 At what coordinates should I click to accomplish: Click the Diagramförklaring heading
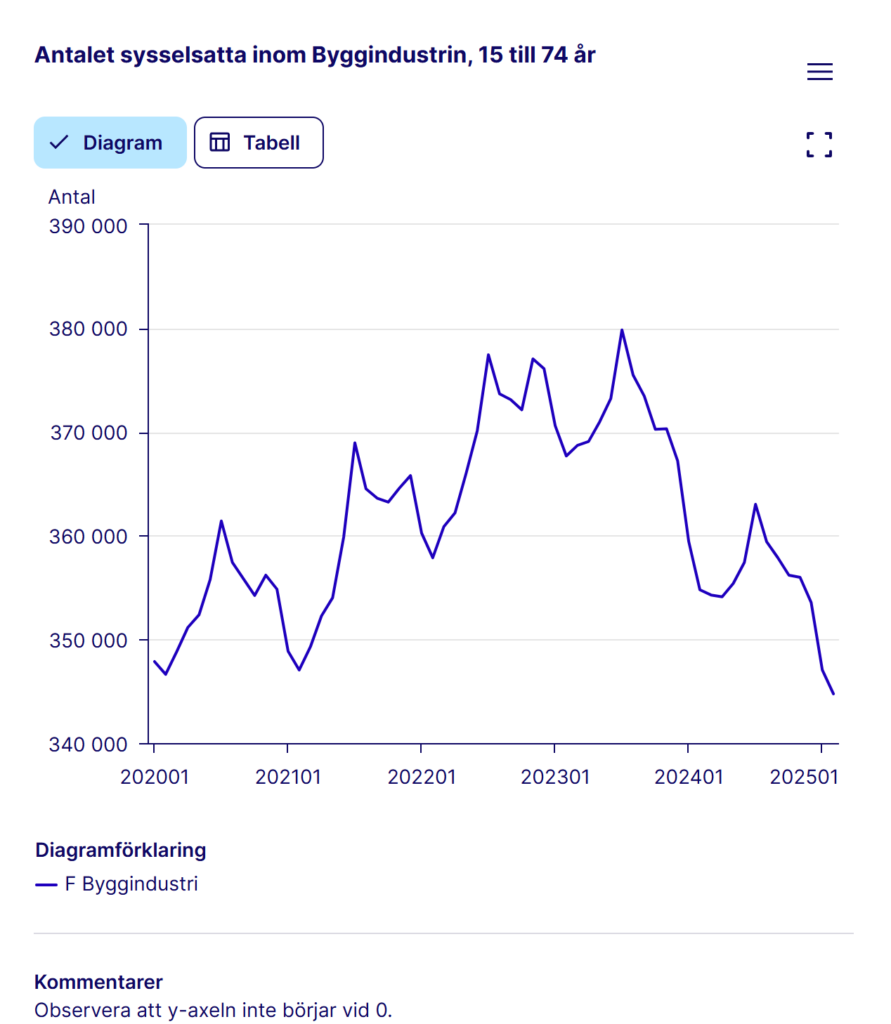120,850
